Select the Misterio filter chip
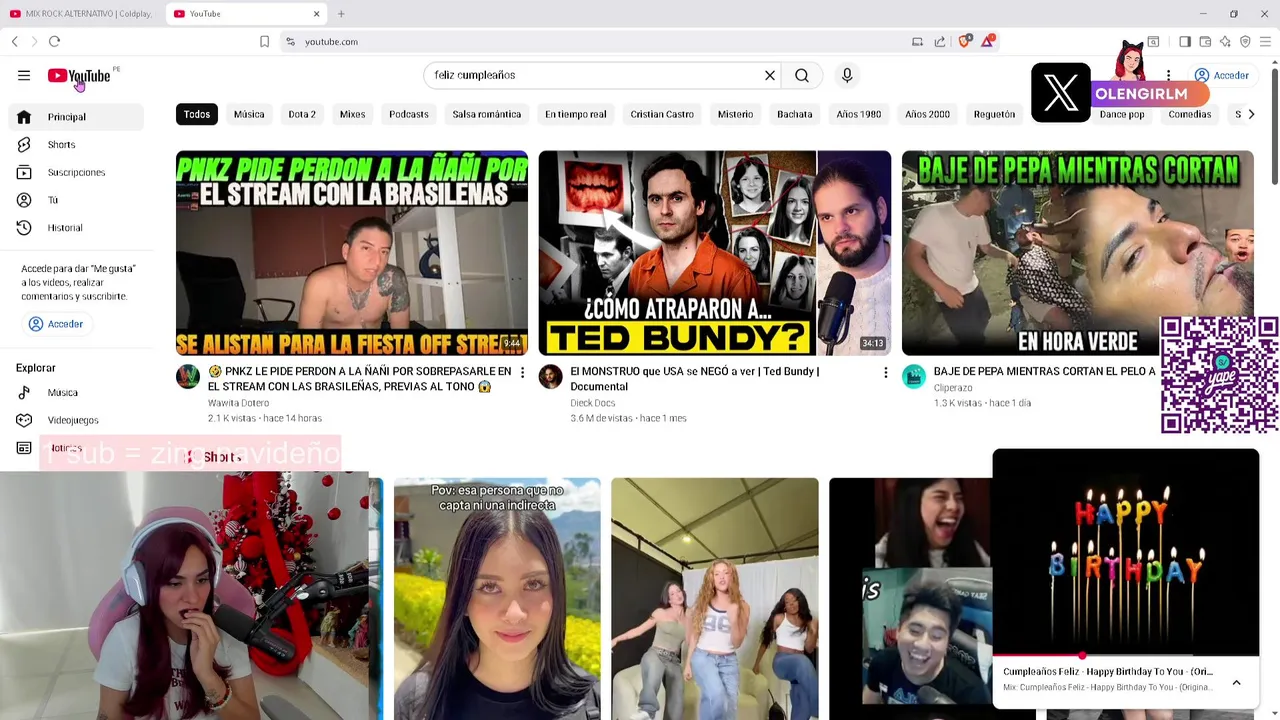This screenshot has width=1280, height=720. tap(735, 114)
